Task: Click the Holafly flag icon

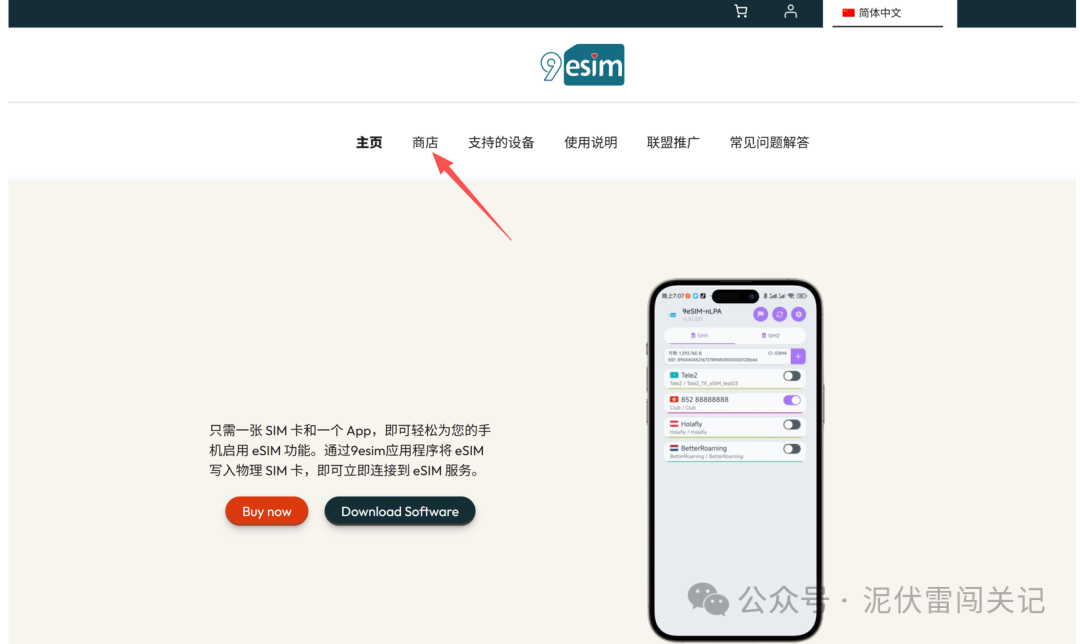Action: (x=674, y=424)
